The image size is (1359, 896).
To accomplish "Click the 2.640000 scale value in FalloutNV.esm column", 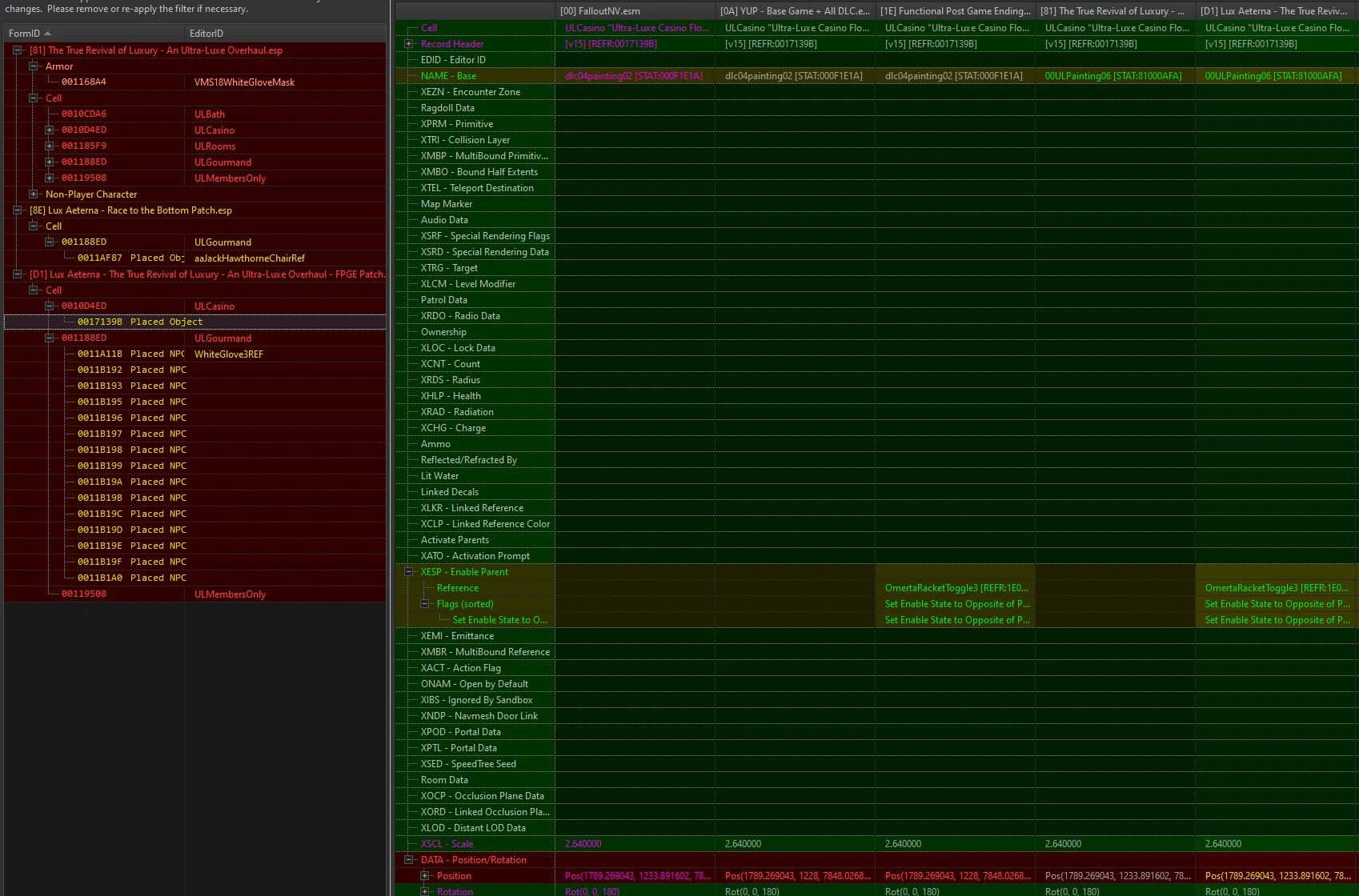I will tap(583, 844).
